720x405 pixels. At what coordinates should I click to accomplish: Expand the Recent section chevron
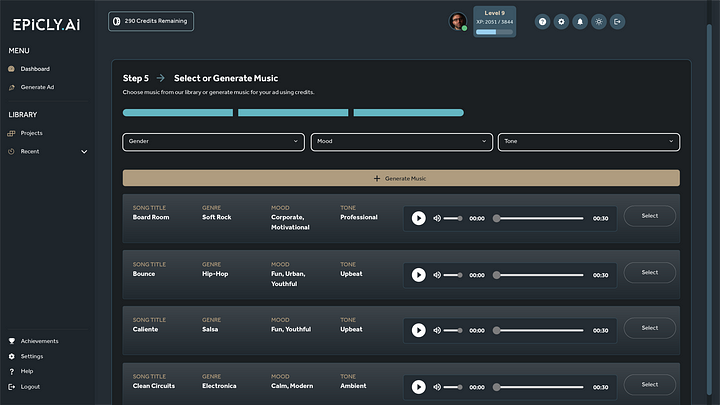(x=84, y=152)
